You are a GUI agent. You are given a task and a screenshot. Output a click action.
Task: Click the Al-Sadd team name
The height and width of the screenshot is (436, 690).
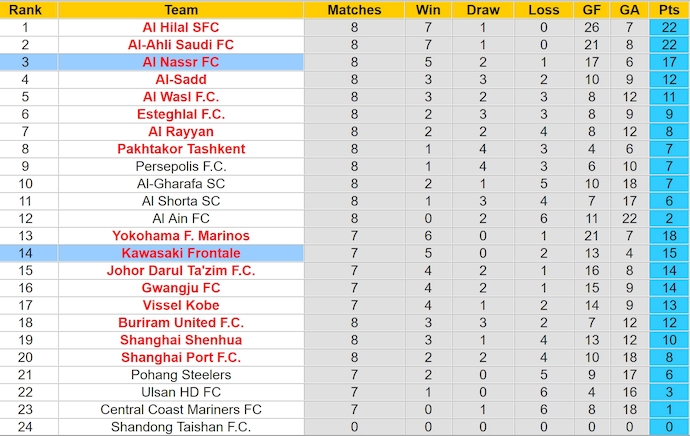180,79
